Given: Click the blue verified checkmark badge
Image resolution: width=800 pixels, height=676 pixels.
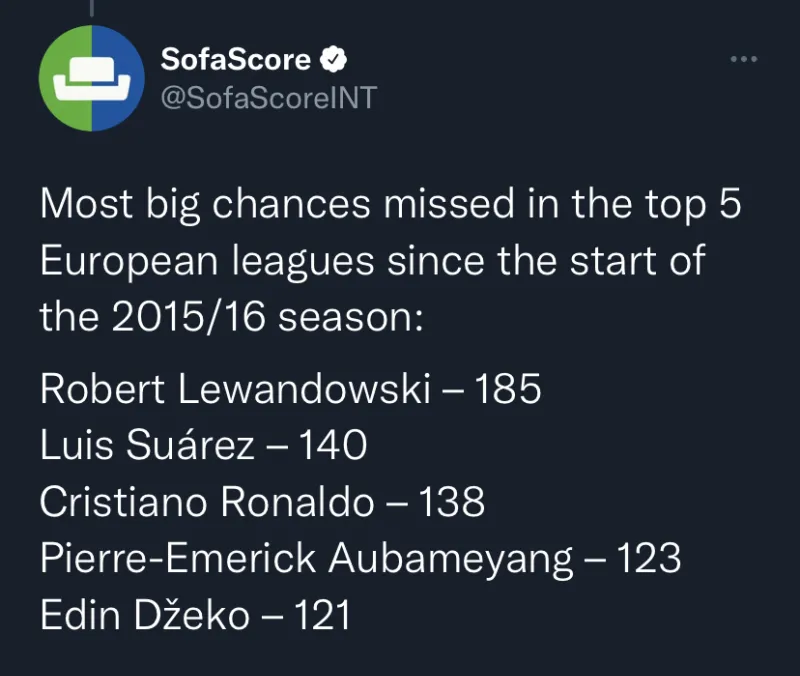Looking at the screenshot, I should tap(334, 59).
